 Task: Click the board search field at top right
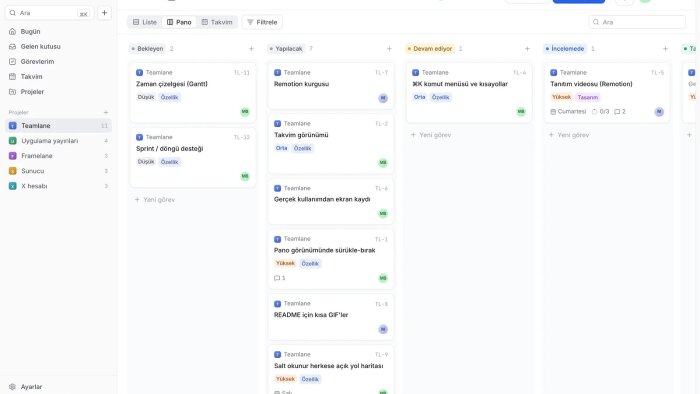coord(637,22)
